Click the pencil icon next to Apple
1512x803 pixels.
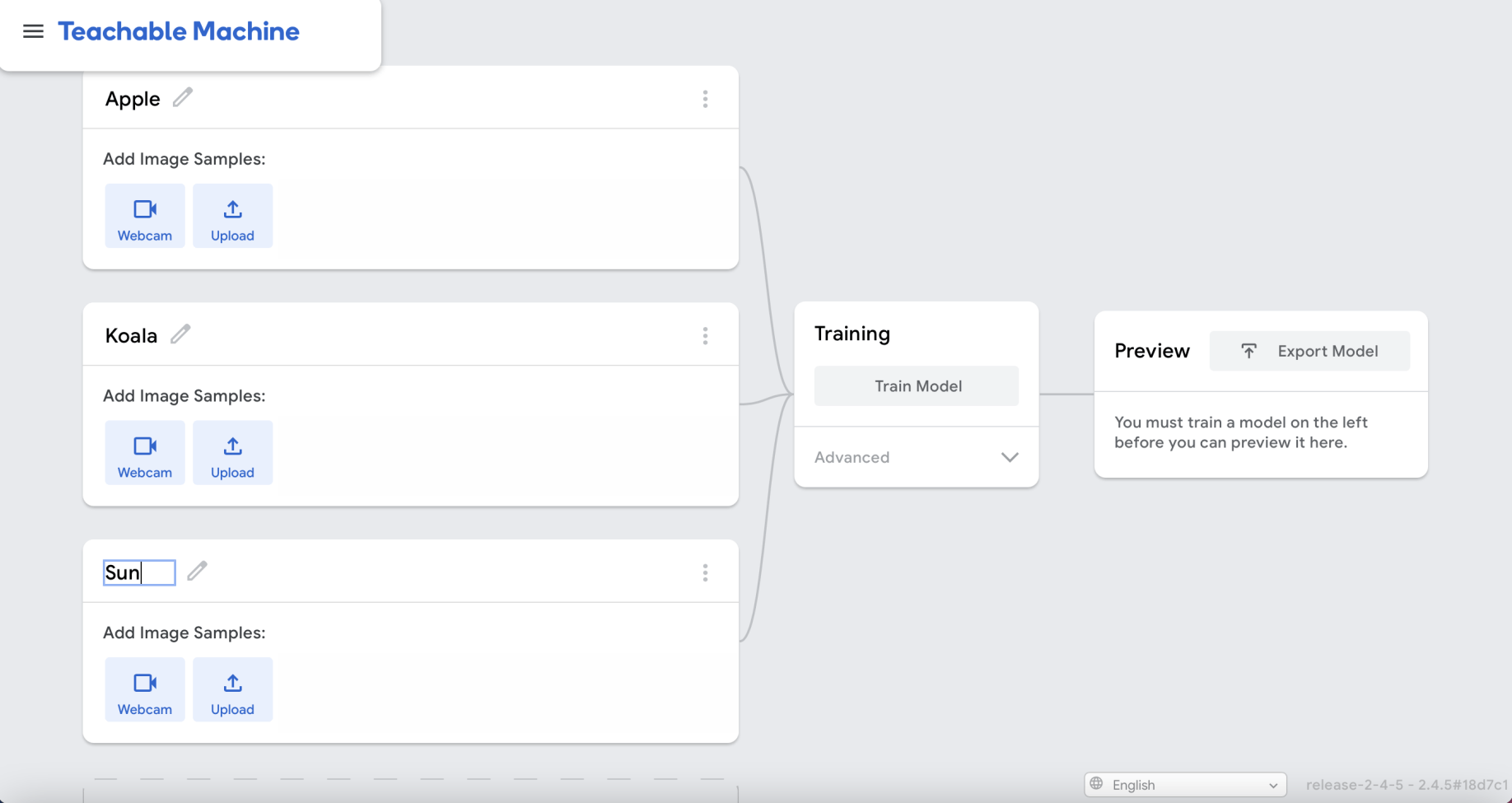pyautogui.click(x=183, y=98)
